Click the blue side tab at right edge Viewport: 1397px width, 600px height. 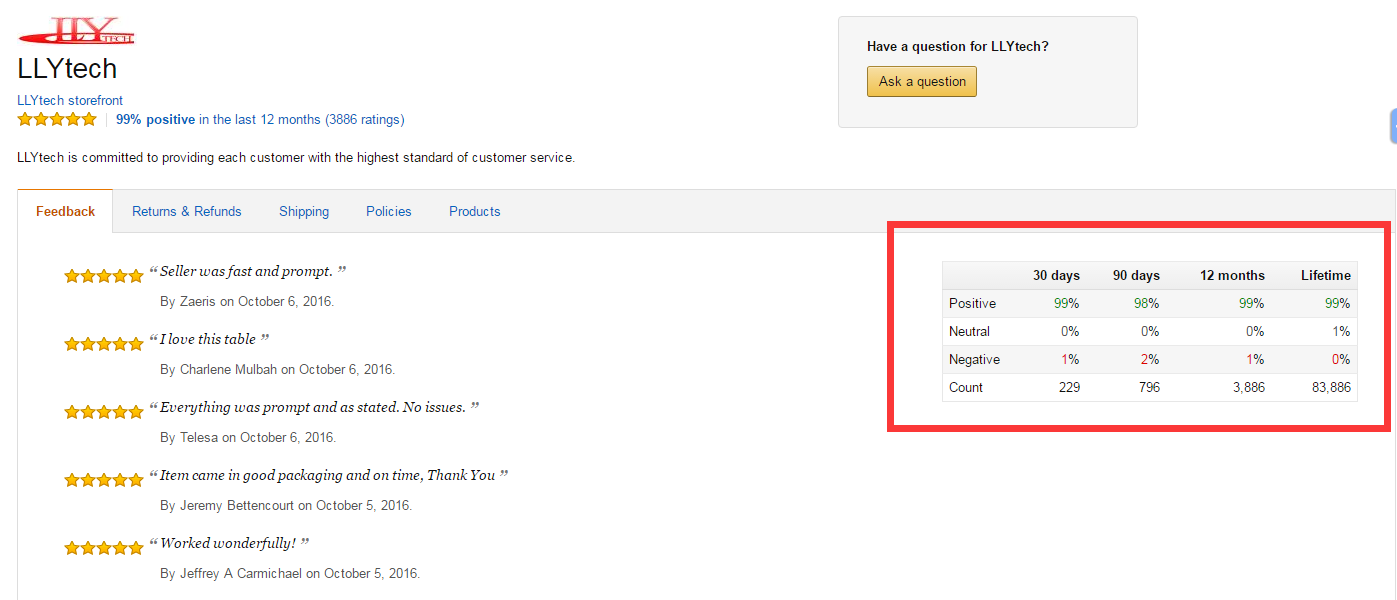[1393, 126]
